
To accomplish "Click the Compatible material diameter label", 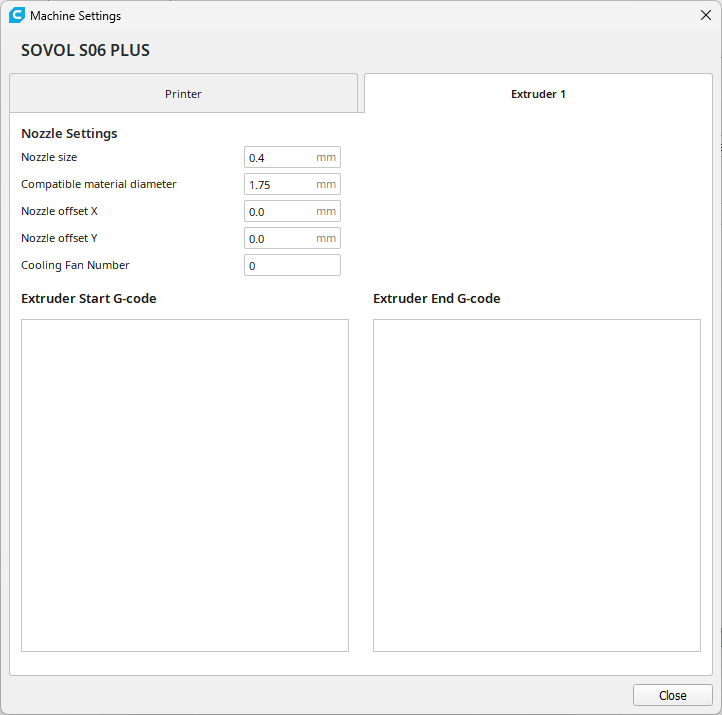I will [99, 184].
